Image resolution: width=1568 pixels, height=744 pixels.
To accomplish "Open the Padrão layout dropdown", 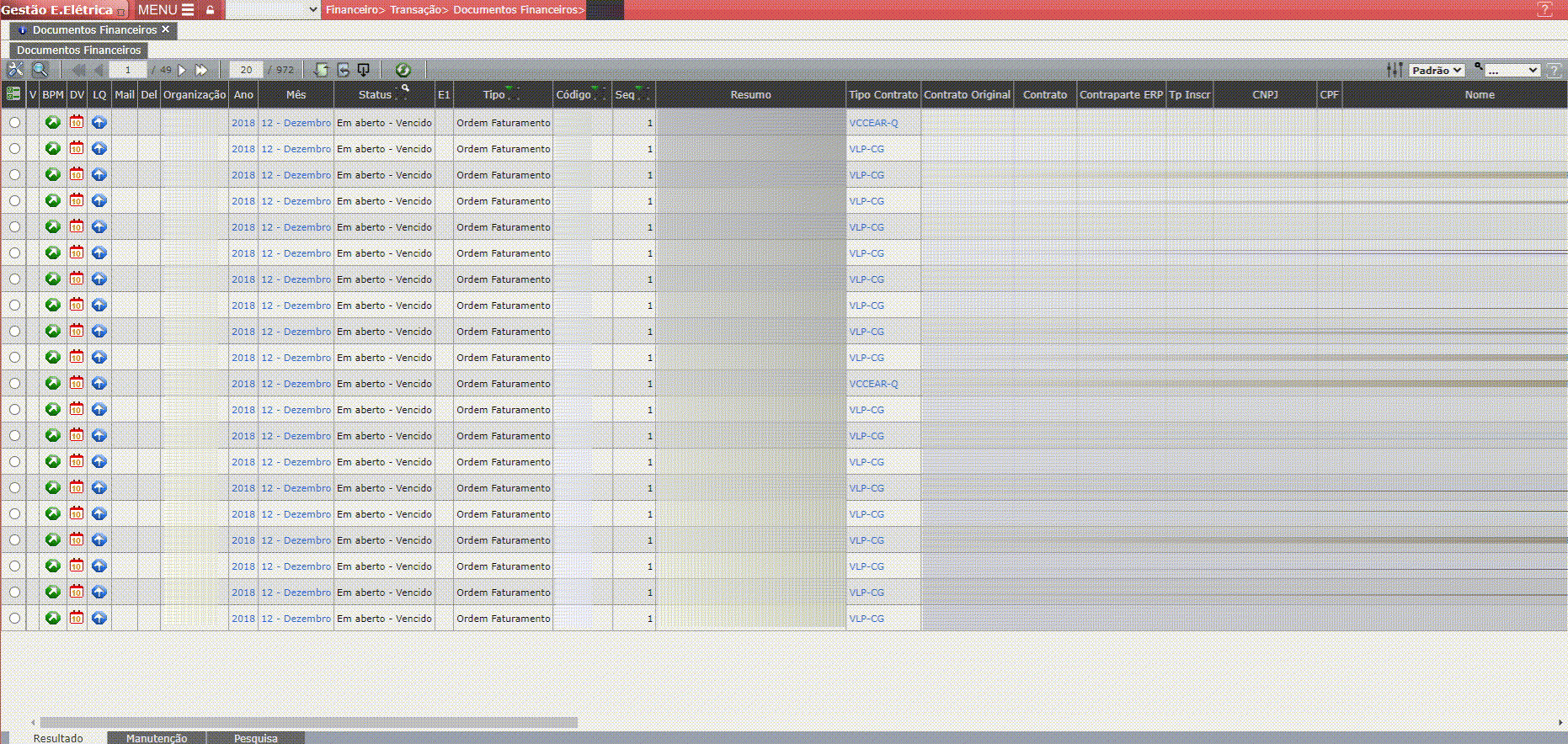I will click(1437, 70).
